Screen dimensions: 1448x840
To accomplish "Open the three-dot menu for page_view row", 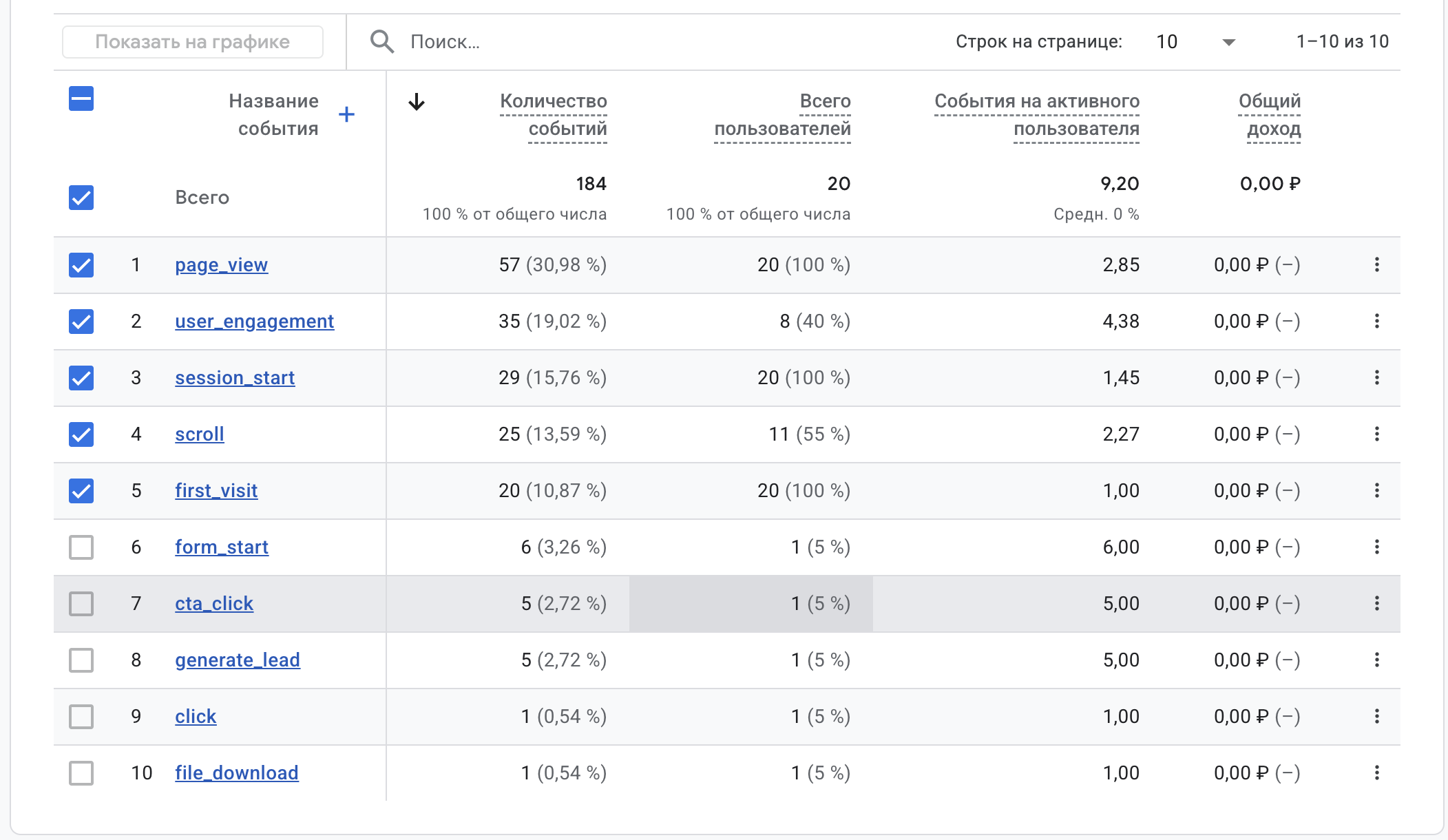I will 1377,264.
